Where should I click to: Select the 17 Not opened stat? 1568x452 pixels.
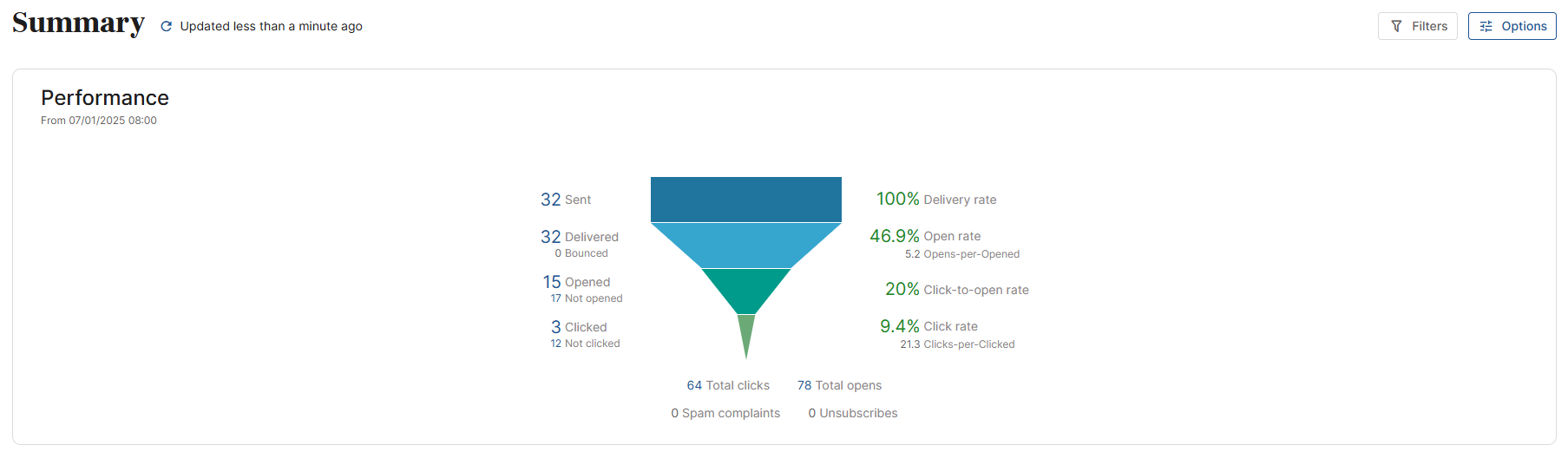(x=586, y=298)
